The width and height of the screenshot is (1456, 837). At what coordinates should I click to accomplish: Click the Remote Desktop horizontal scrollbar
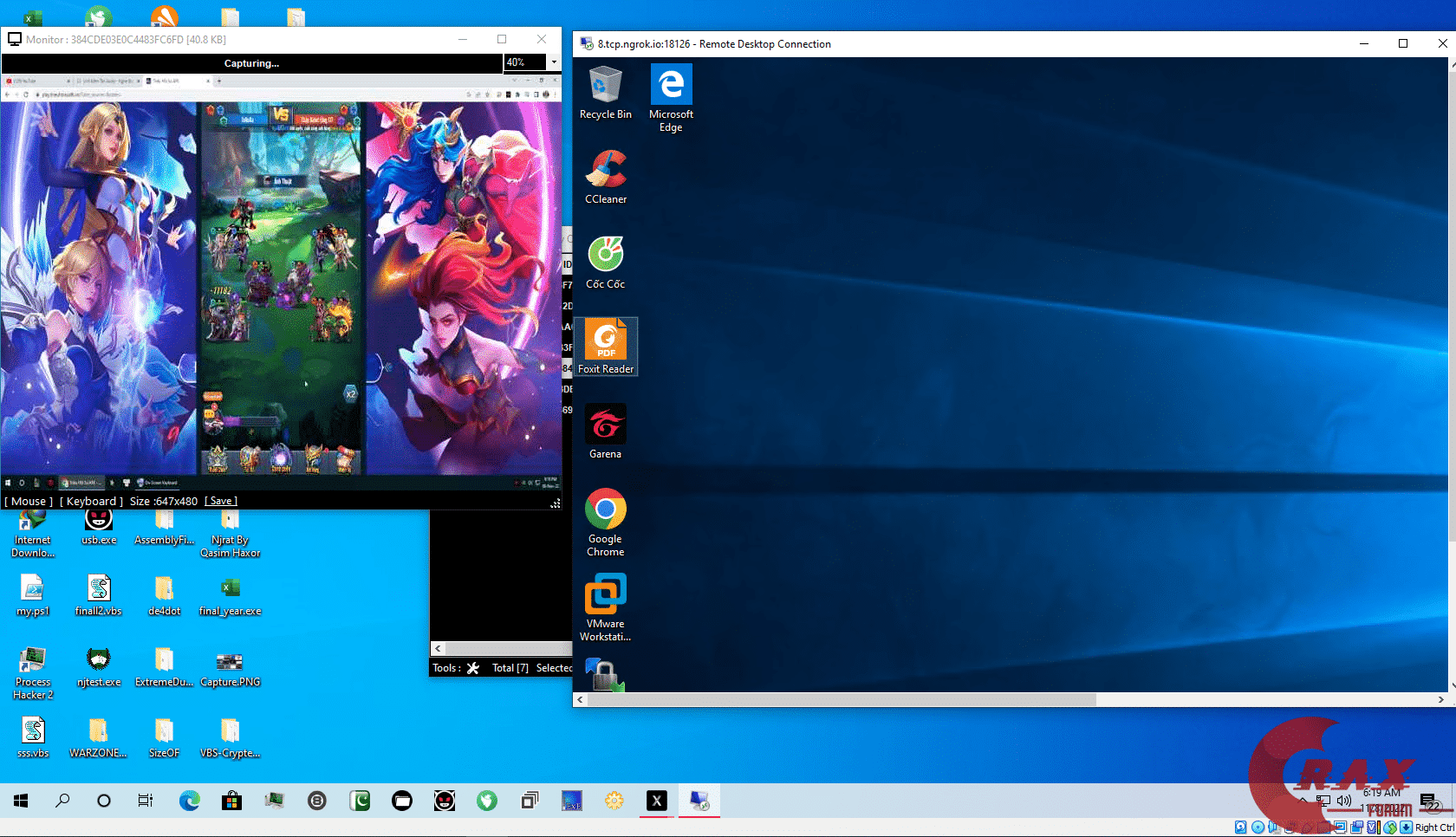842,699
